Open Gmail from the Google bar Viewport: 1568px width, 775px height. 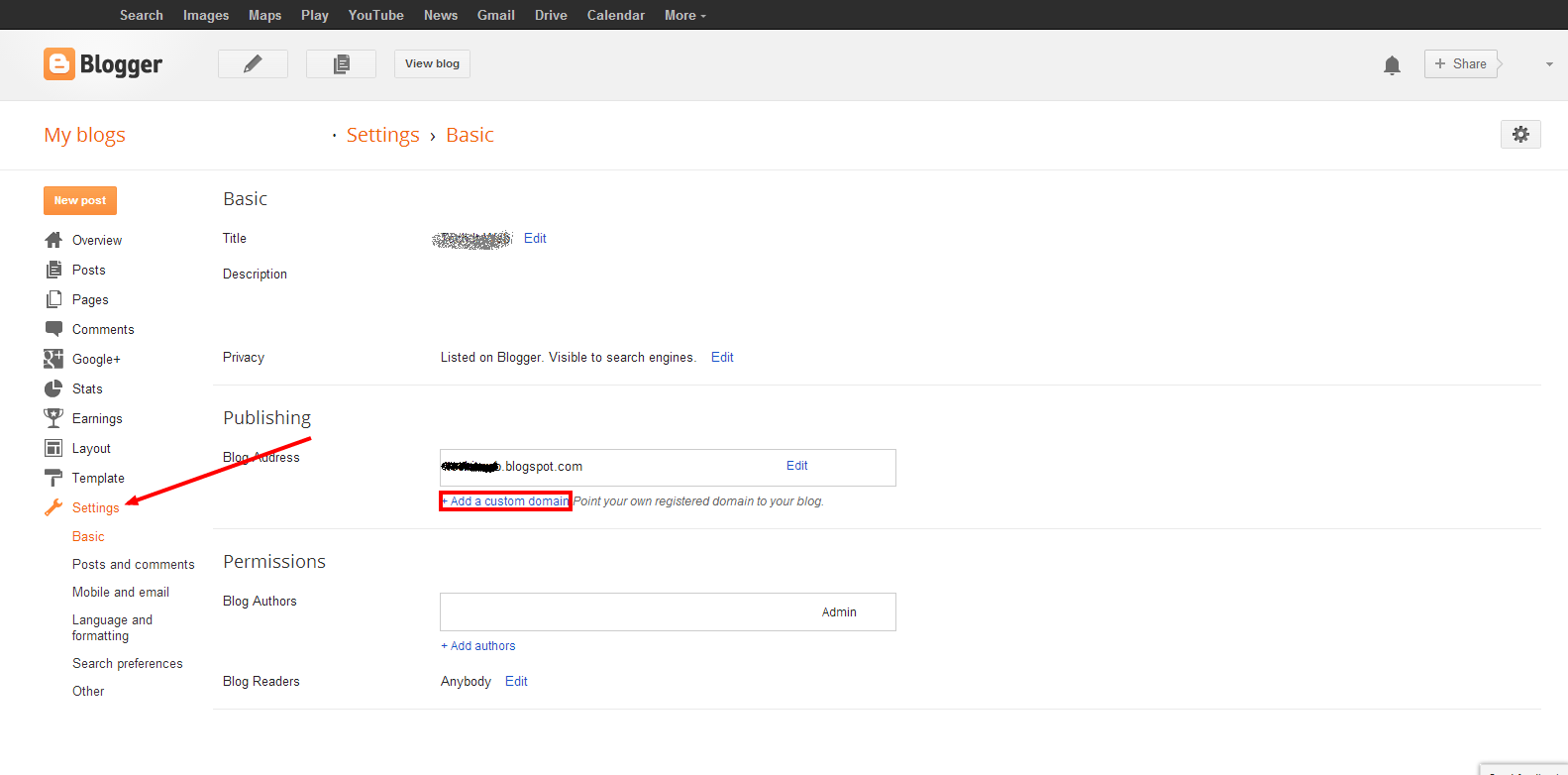pyautogui.click(x=496, y=15)
